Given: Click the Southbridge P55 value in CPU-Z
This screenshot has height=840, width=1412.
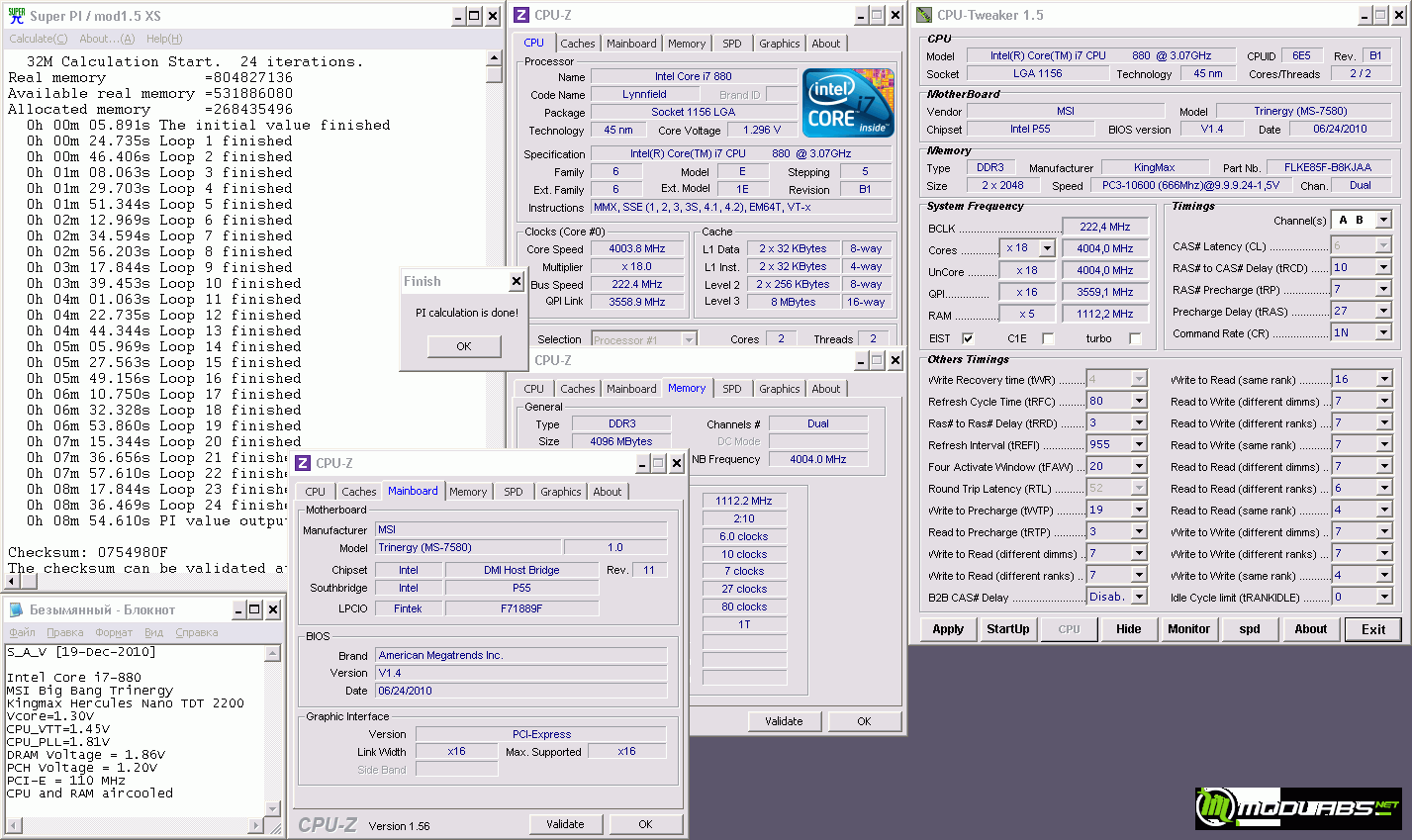Looking at the screenshot, I should point(521,588).
